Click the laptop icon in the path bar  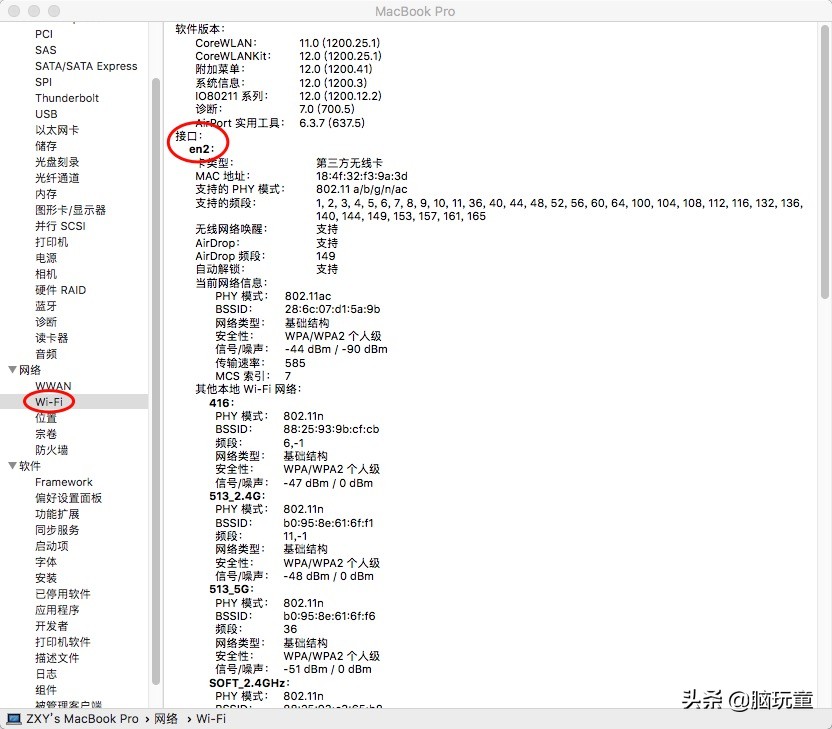13,718
